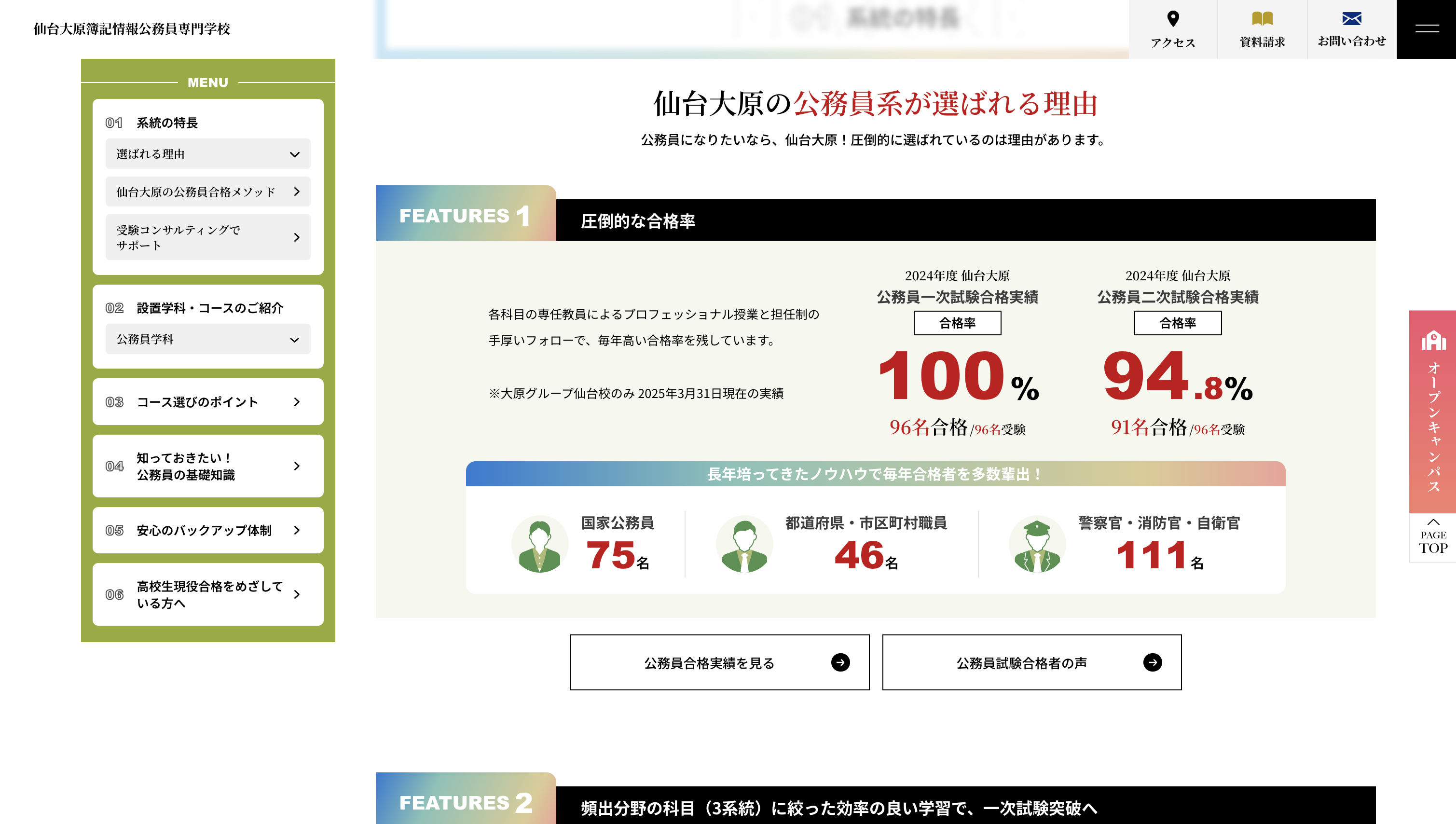
Task: Open 仙台大原の公務員合格メソッド submenu item
Action: pos(207,192)
